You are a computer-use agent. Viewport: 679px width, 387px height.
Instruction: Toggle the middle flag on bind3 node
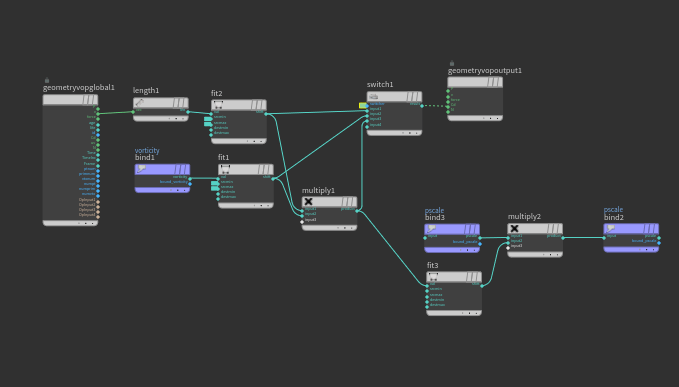tap(471, 229)
